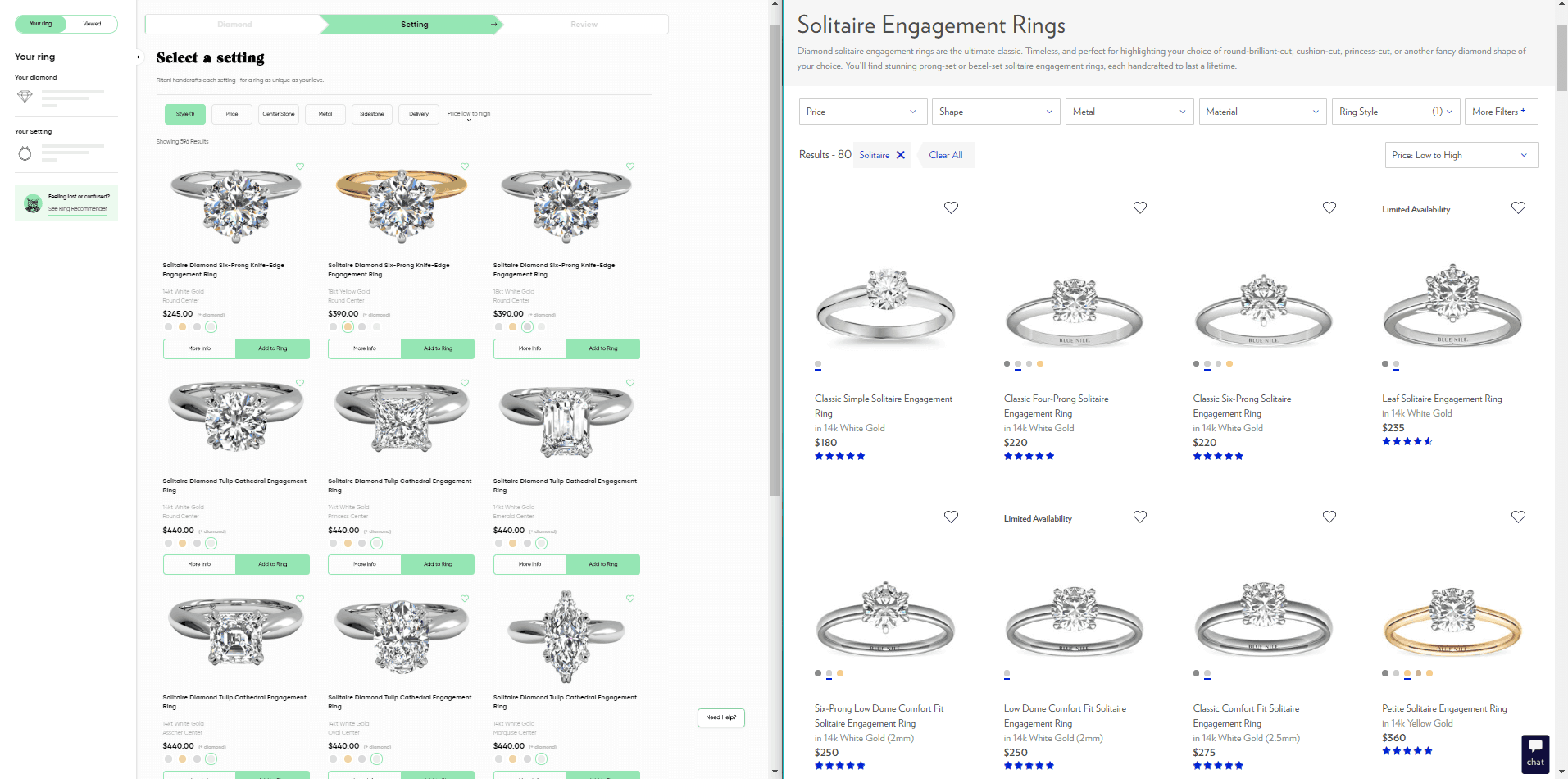The image size is (1568, 779).
Task: Click the Clear All filters link
Action: pos(946,155)
